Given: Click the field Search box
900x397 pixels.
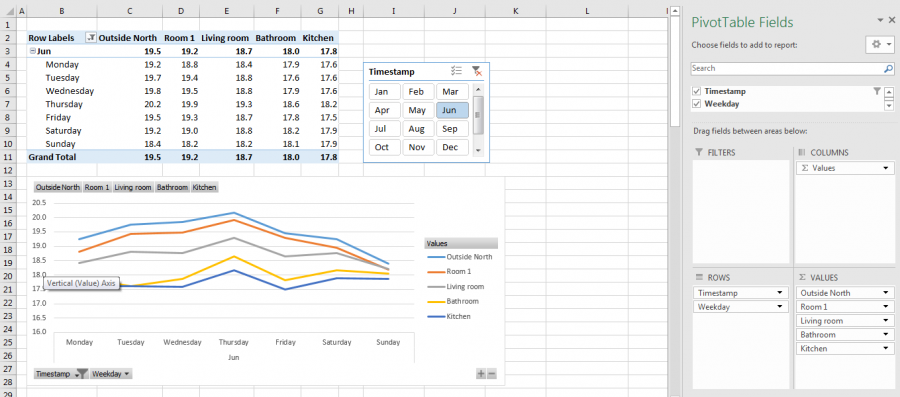Looking at the screenshot, I should (786, 68).
